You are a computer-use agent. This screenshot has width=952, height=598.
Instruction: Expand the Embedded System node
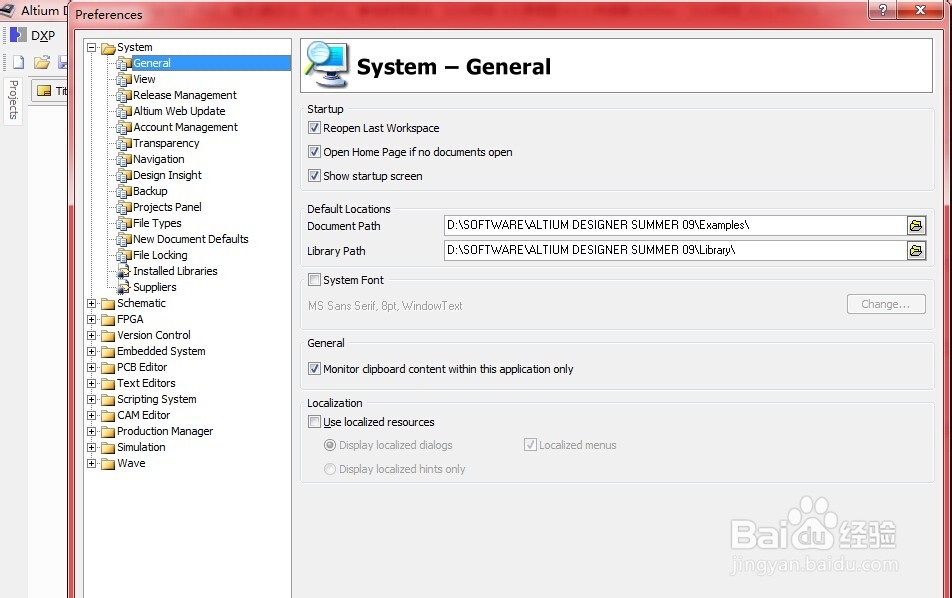[92, 351]
